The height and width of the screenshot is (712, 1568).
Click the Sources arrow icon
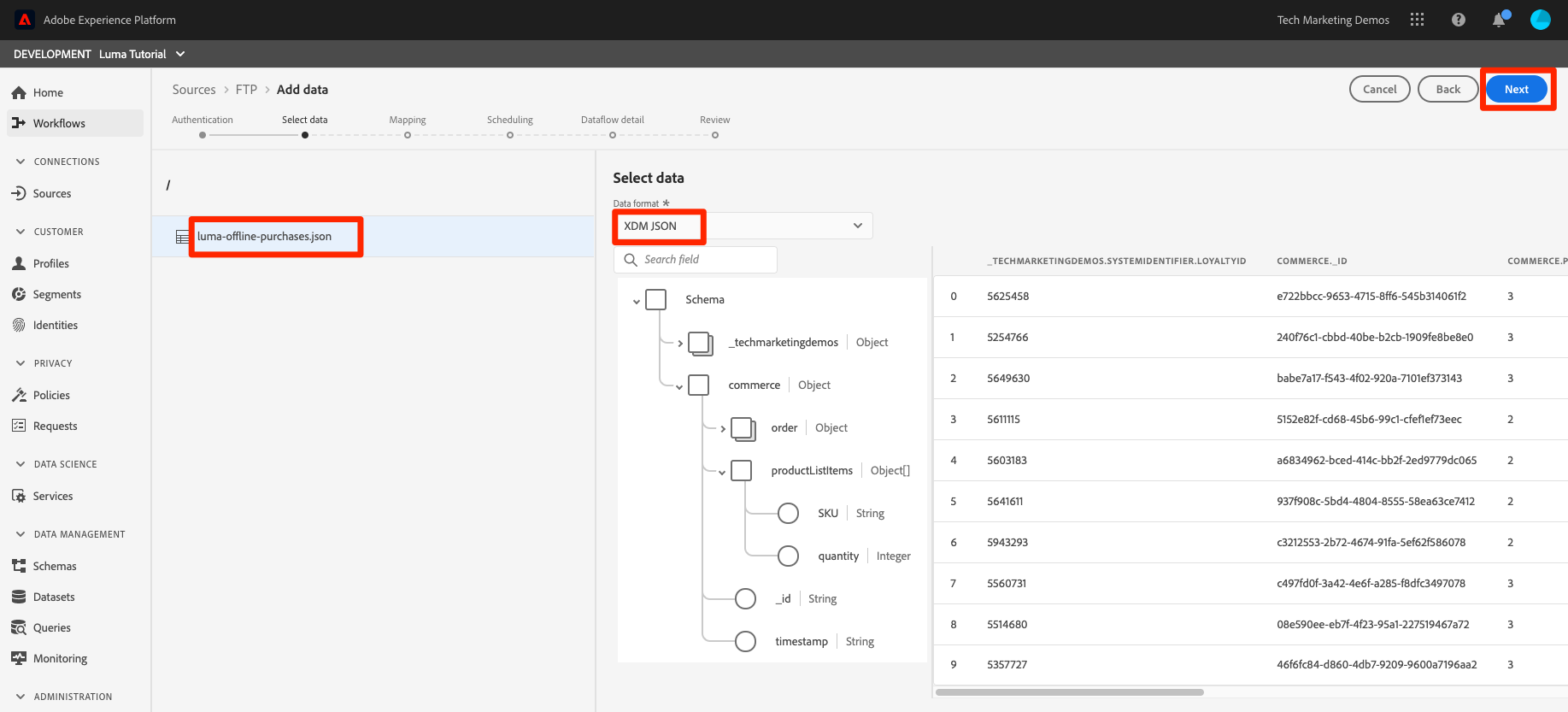19,193
